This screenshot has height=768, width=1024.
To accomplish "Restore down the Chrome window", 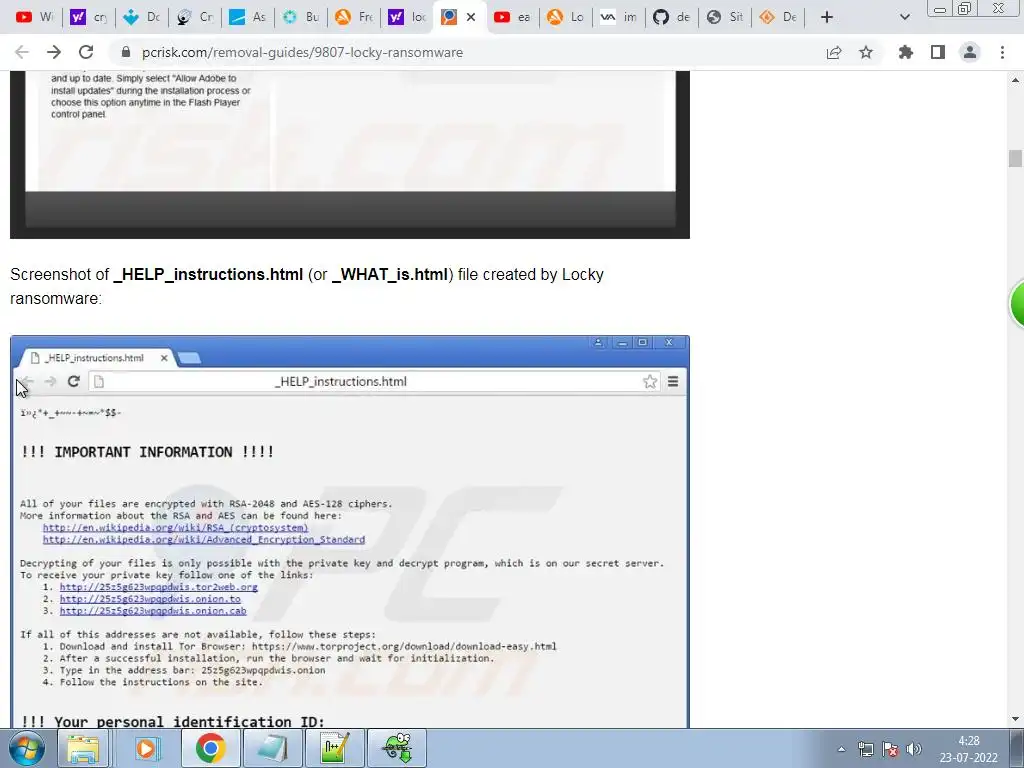I will pos(964,8).
